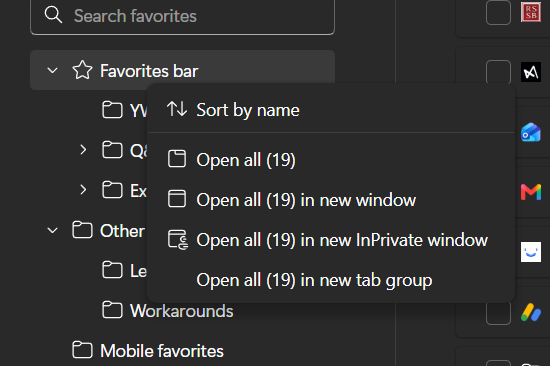This screenshot has height=366, width=550.
Task: Choose Open all (19) in new tab group
Action: [x=331, y=280]
